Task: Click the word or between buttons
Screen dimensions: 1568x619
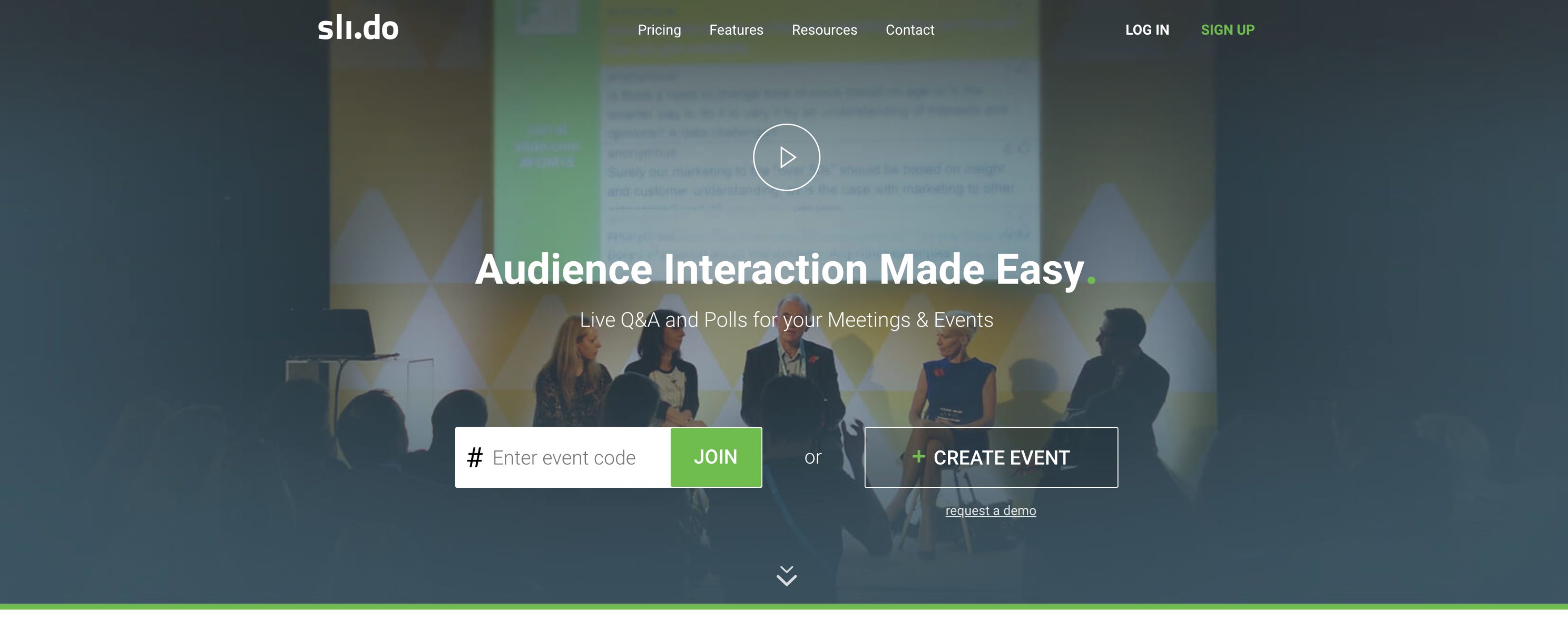Action: tap(812, 457)
